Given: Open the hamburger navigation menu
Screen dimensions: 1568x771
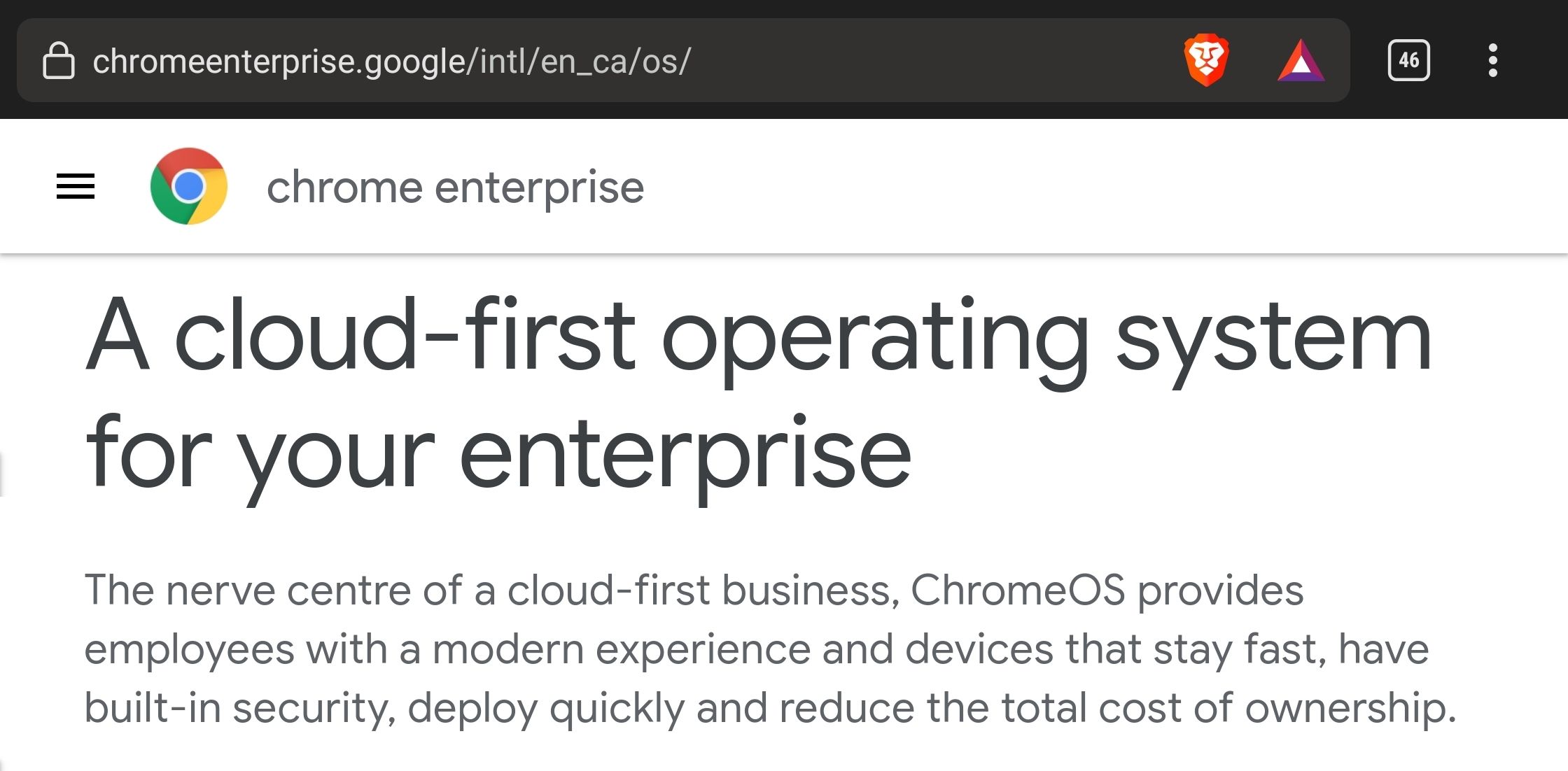Looking at the screenshot, I should 76,186.
